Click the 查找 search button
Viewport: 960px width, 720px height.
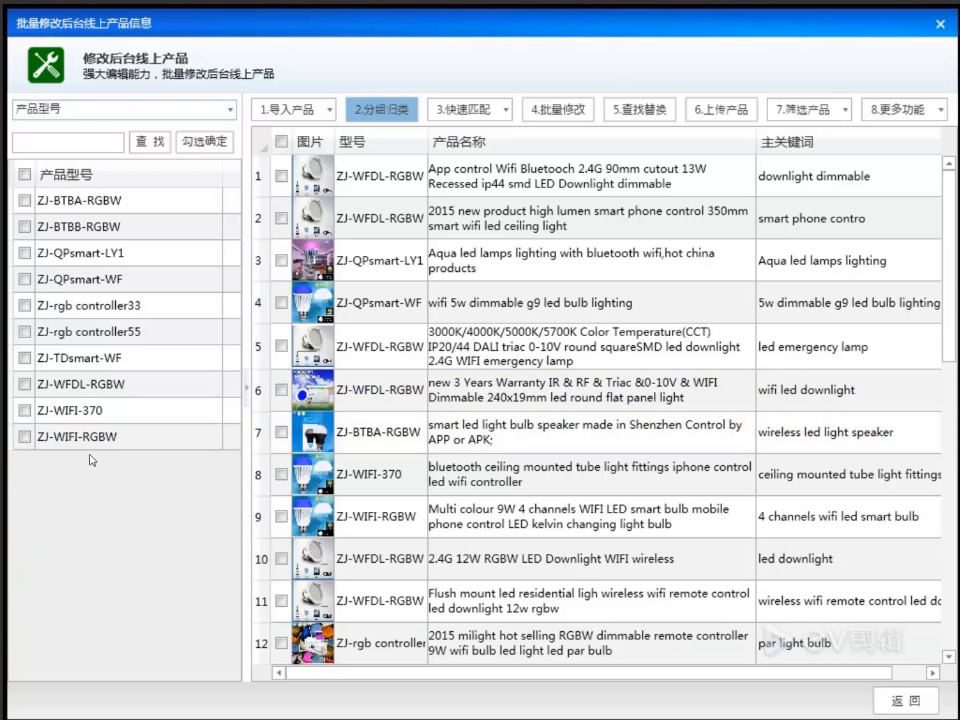150,142
